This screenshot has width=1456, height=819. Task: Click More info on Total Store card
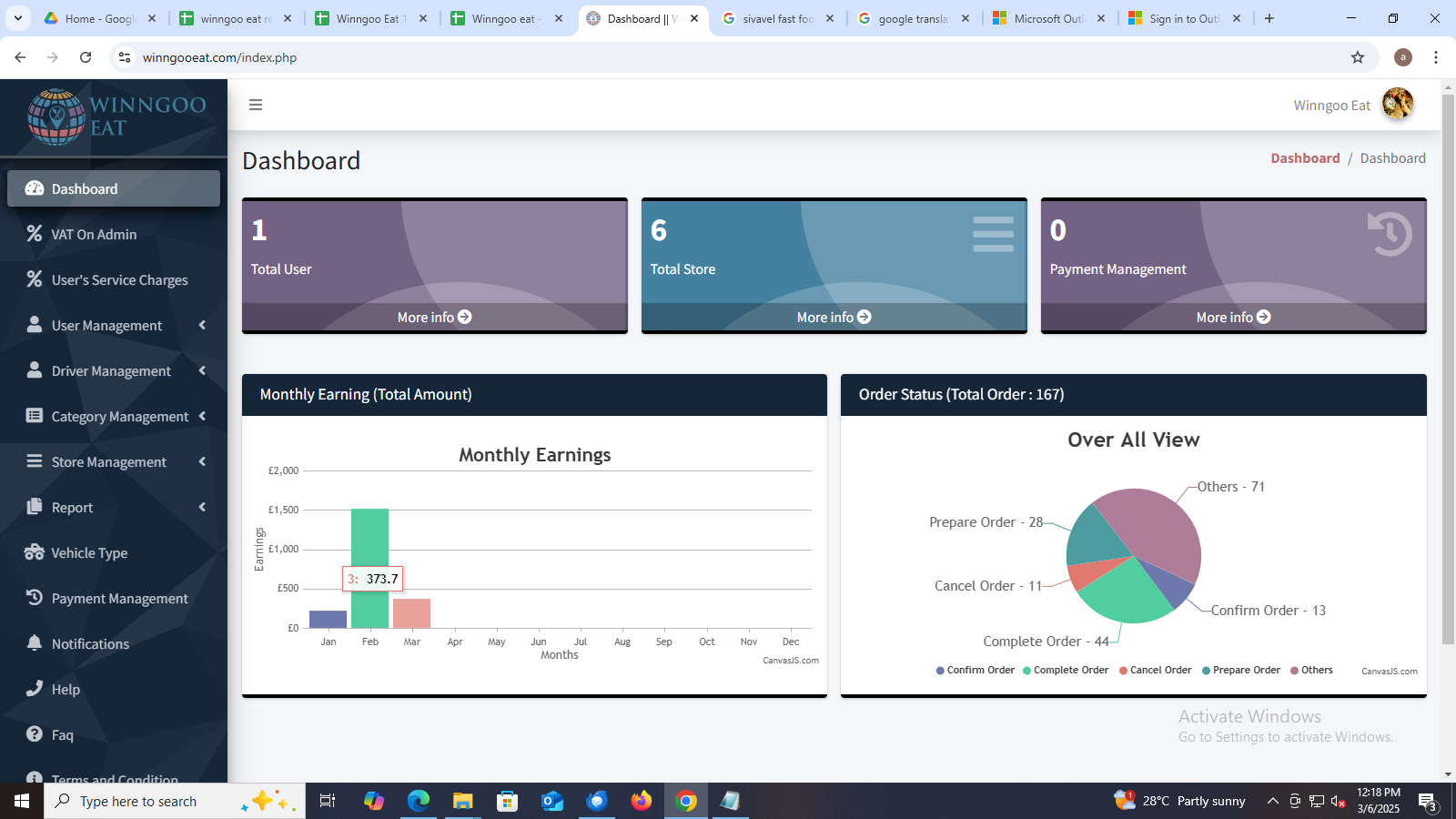click(834, 318)
